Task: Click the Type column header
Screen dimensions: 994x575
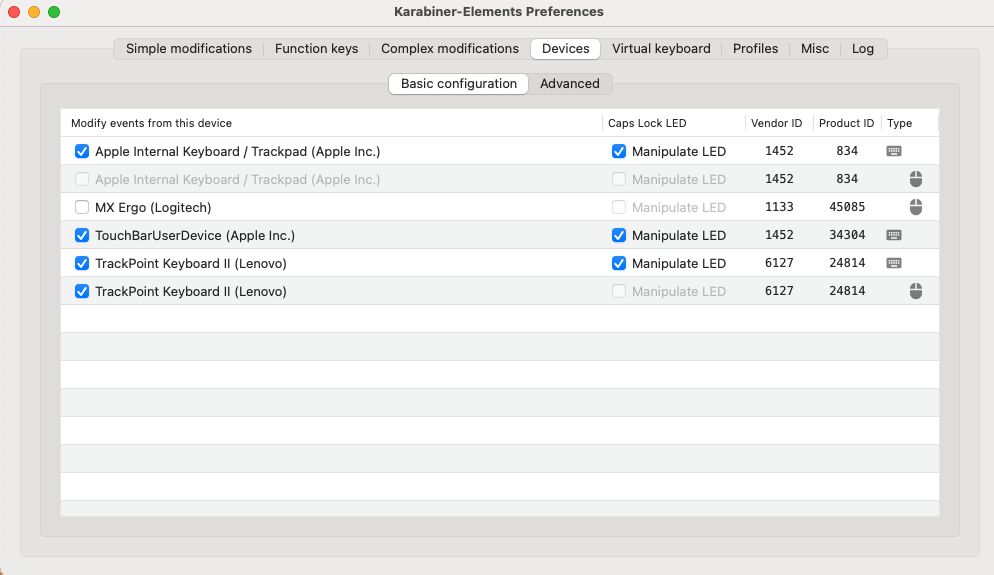Action: [x=910, y=123]
